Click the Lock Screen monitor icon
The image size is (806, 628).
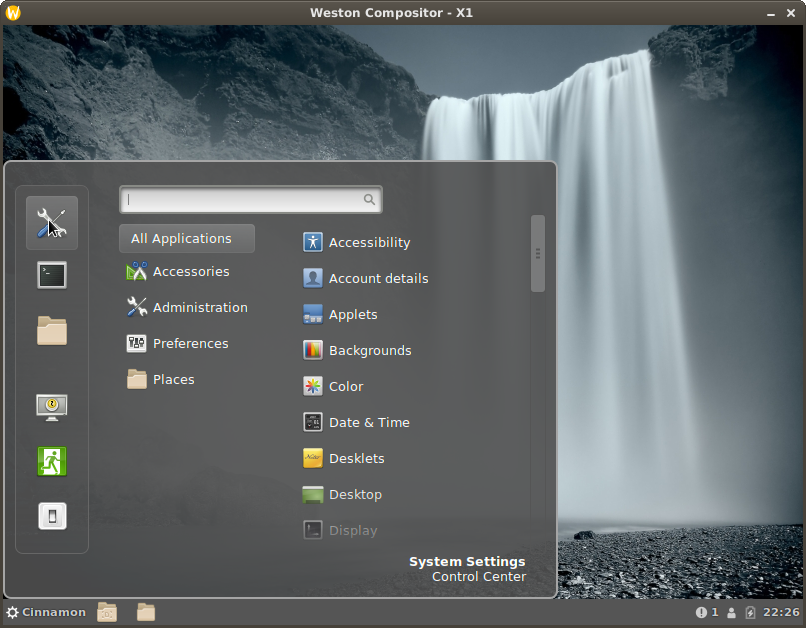point(52,408)
